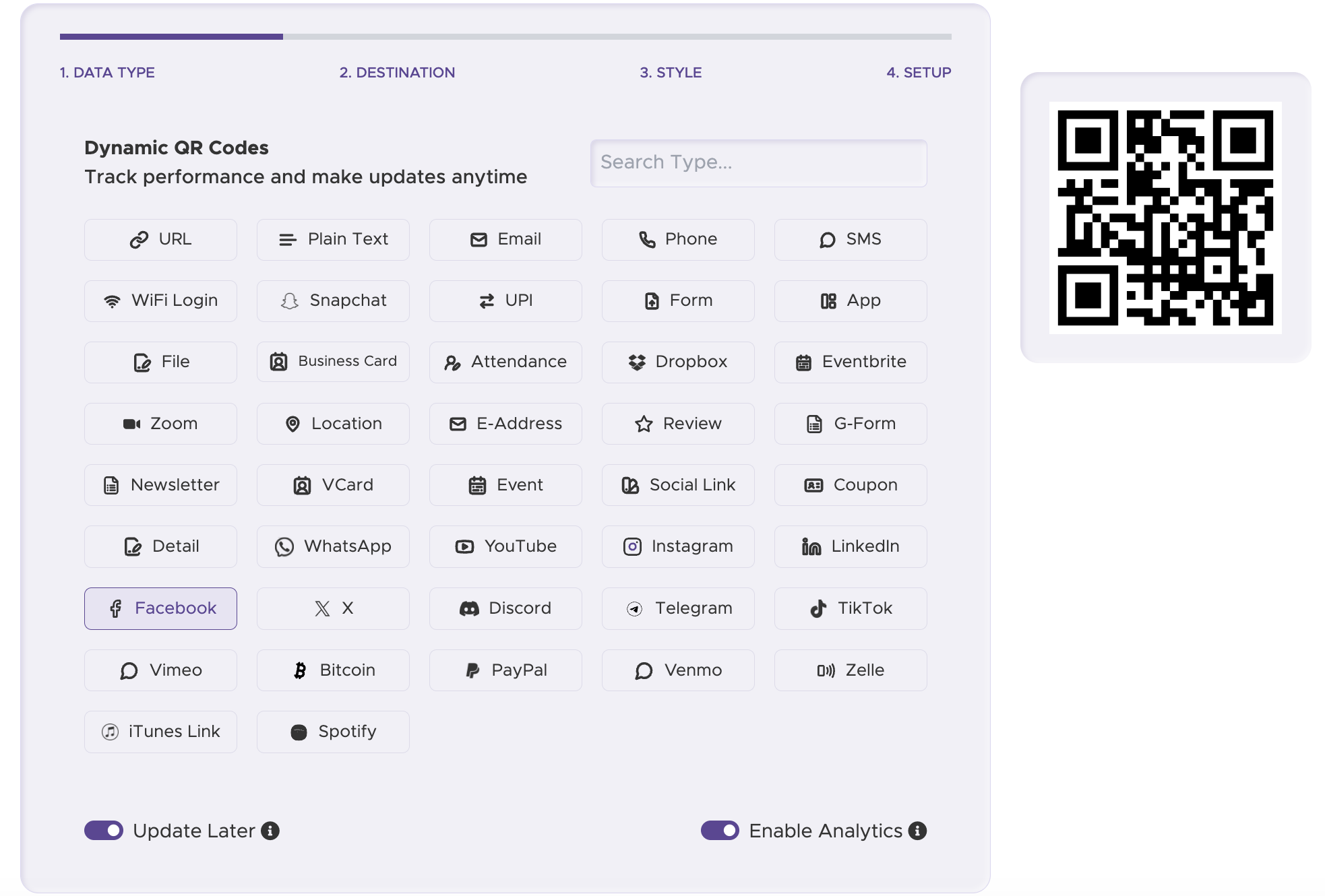Choose WiFi Login as data type
The image size is (1325, 896).
160,300
